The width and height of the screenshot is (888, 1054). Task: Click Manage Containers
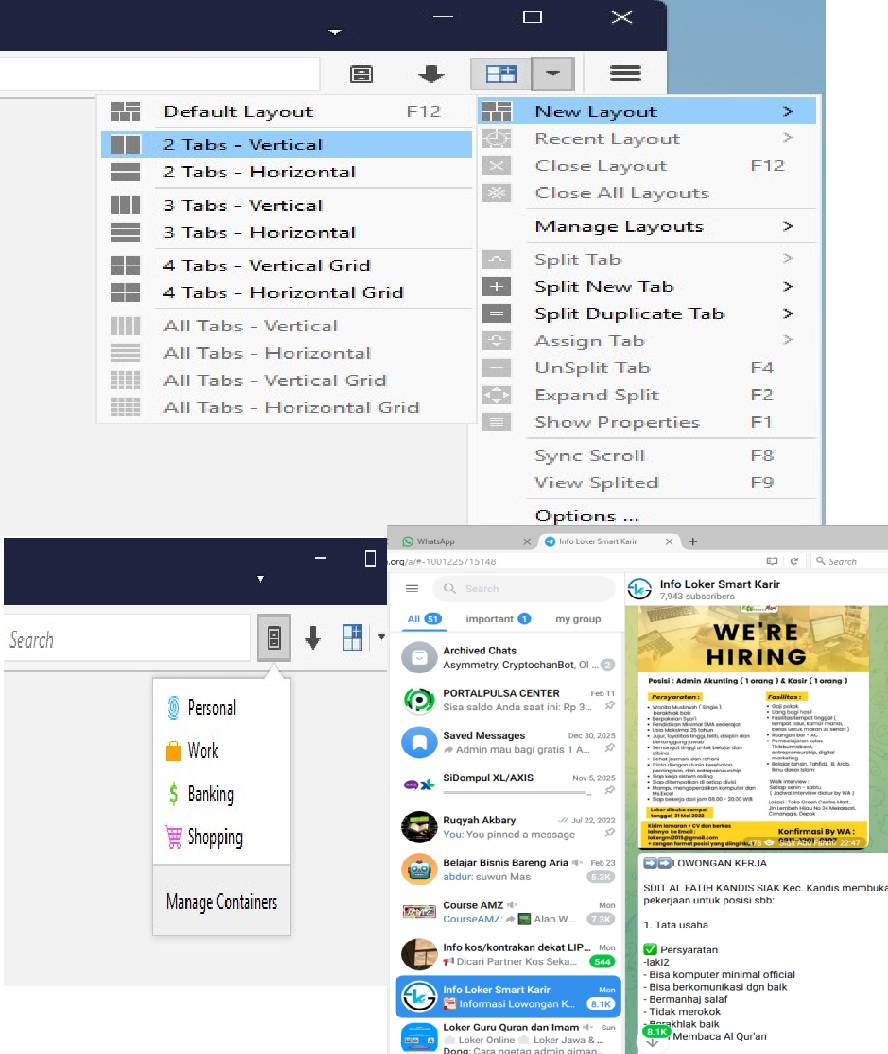coord(221,902)
